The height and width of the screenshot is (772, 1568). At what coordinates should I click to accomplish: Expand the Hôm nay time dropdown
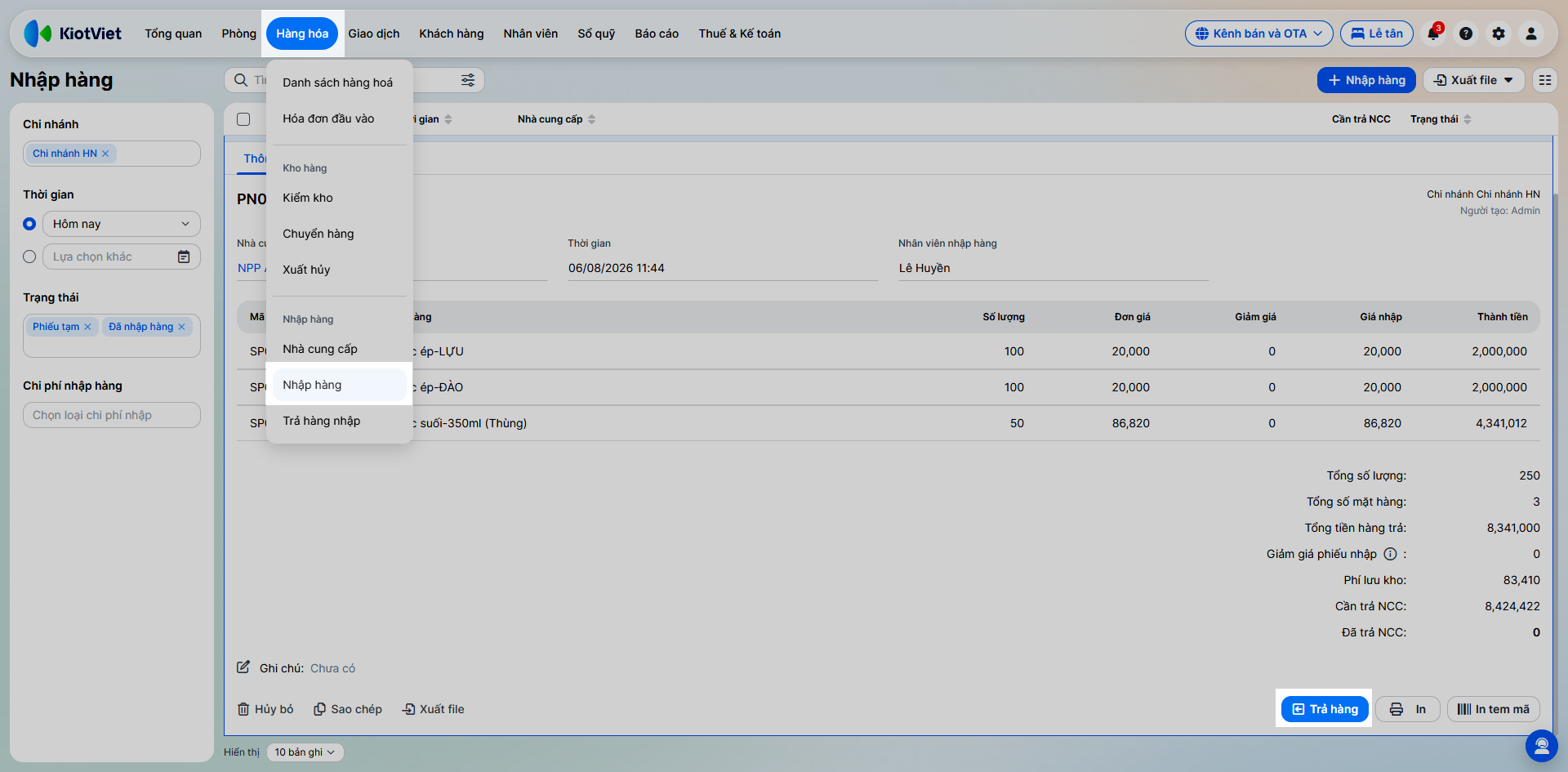[x=122, y=224]
